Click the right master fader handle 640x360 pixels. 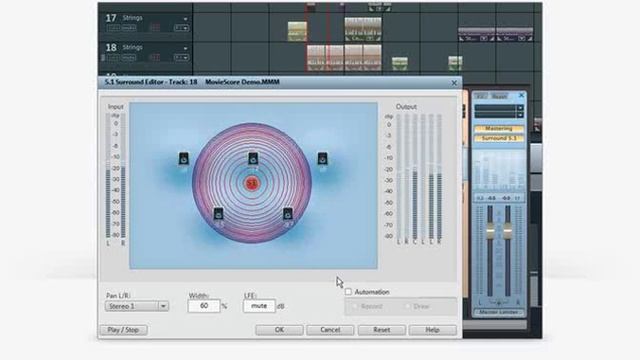pyautogui.click(x=507, y=232)
